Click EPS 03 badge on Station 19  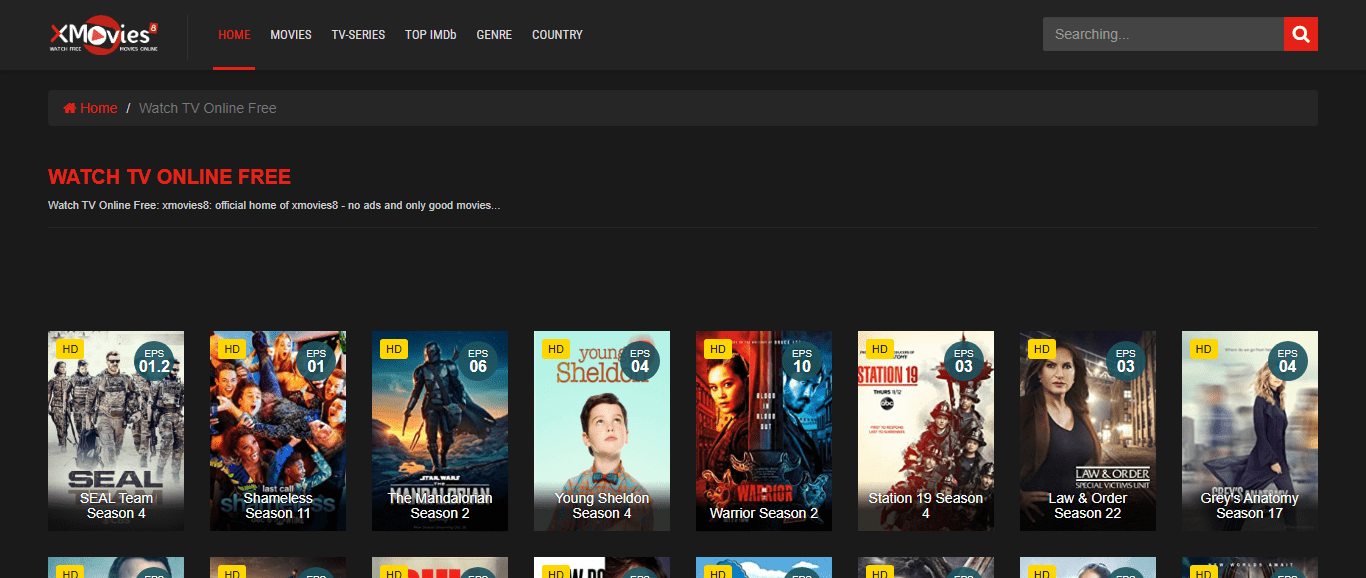pyautogui.click(x=964, y=360)
